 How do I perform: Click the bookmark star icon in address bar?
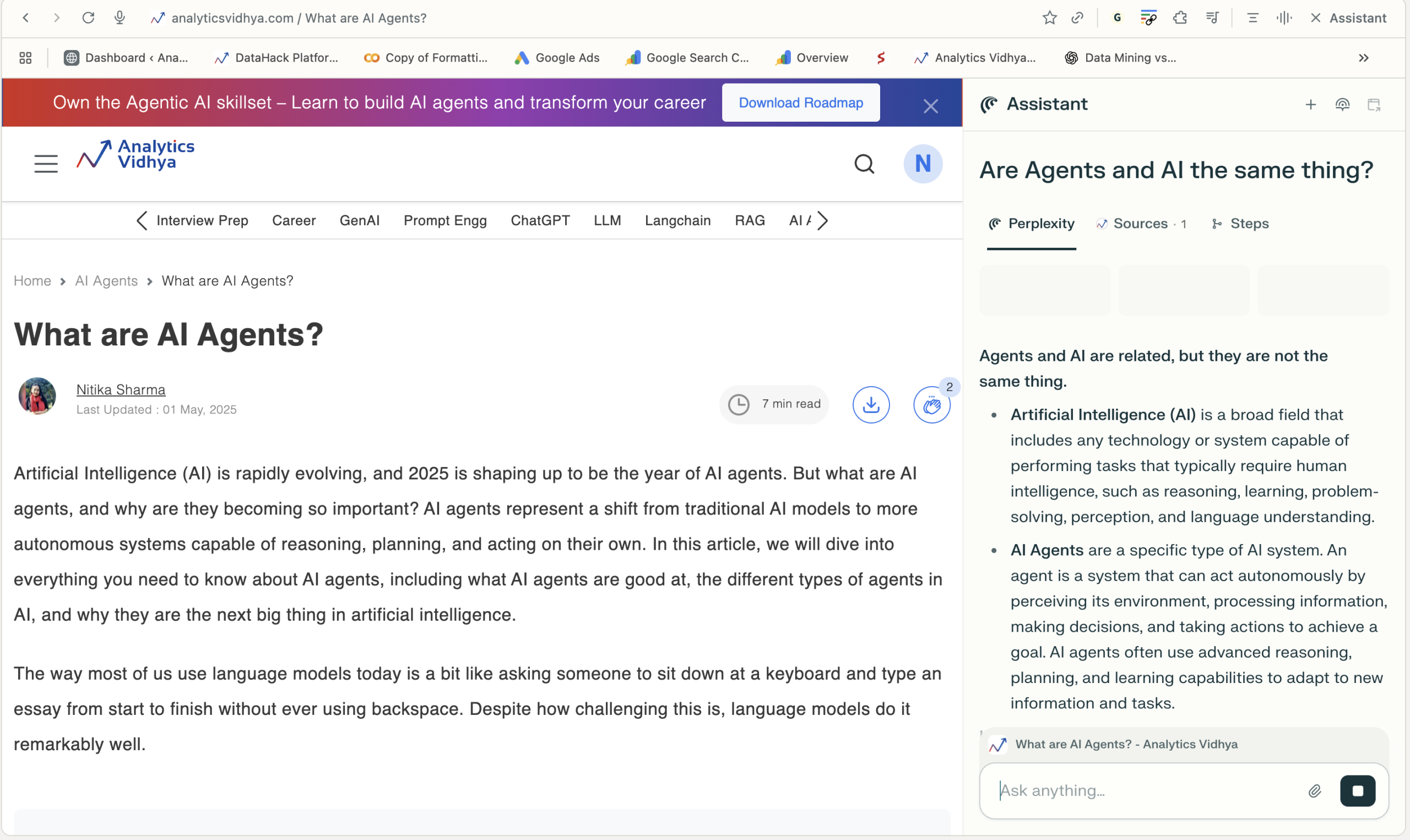[x=1049, y=18]
